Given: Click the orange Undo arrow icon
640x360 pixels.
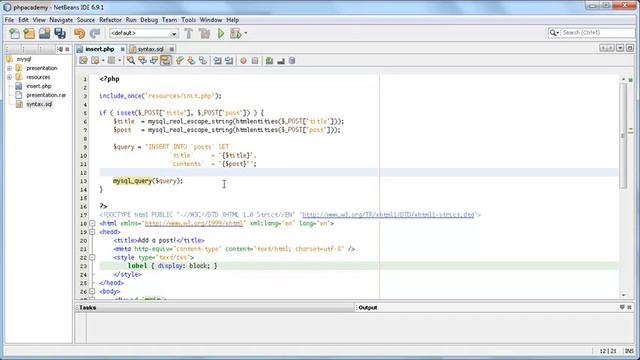Looking at the screenshot, I should pos(80,33).
